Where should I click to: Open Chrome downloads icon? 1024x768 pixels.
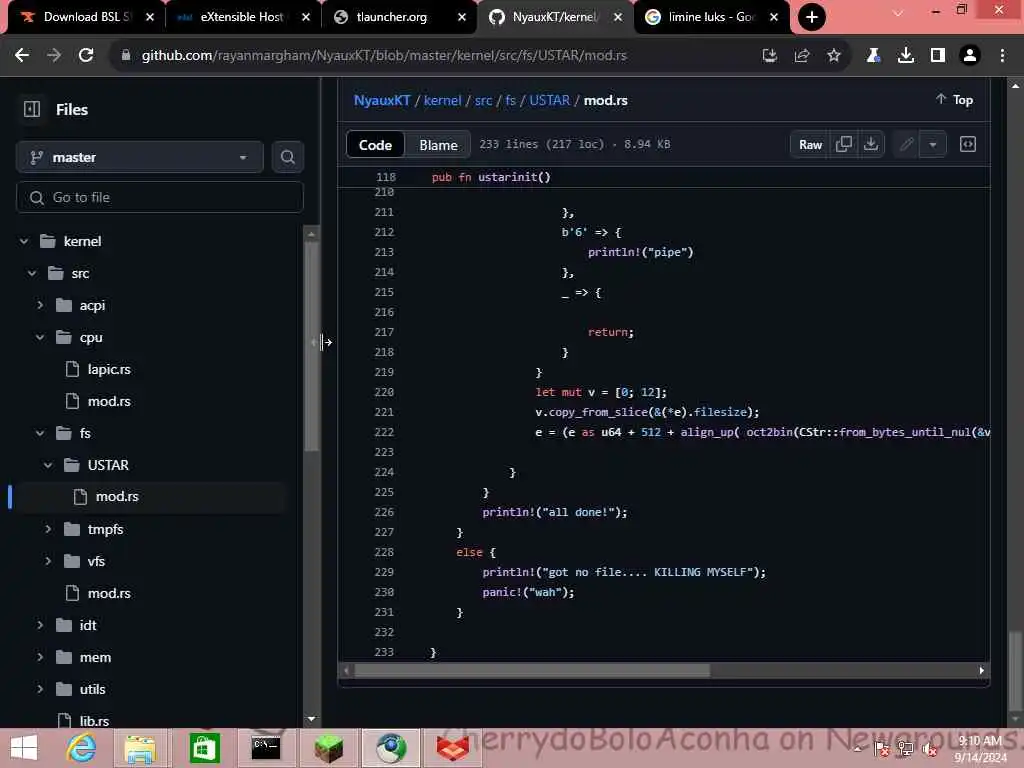[905, 56]
